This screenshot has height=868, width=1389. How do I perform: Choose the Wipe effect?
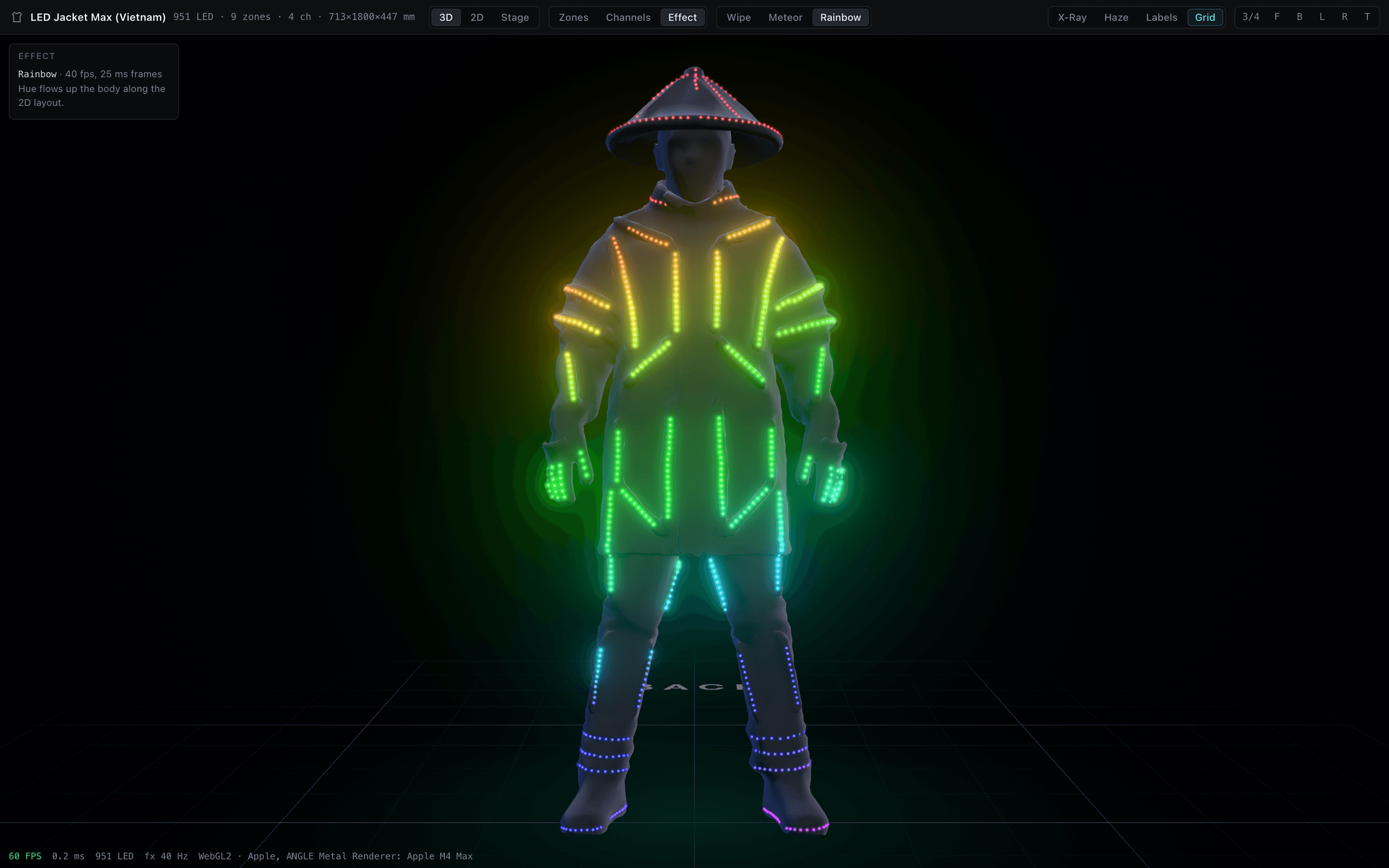[x=738, y=17]
